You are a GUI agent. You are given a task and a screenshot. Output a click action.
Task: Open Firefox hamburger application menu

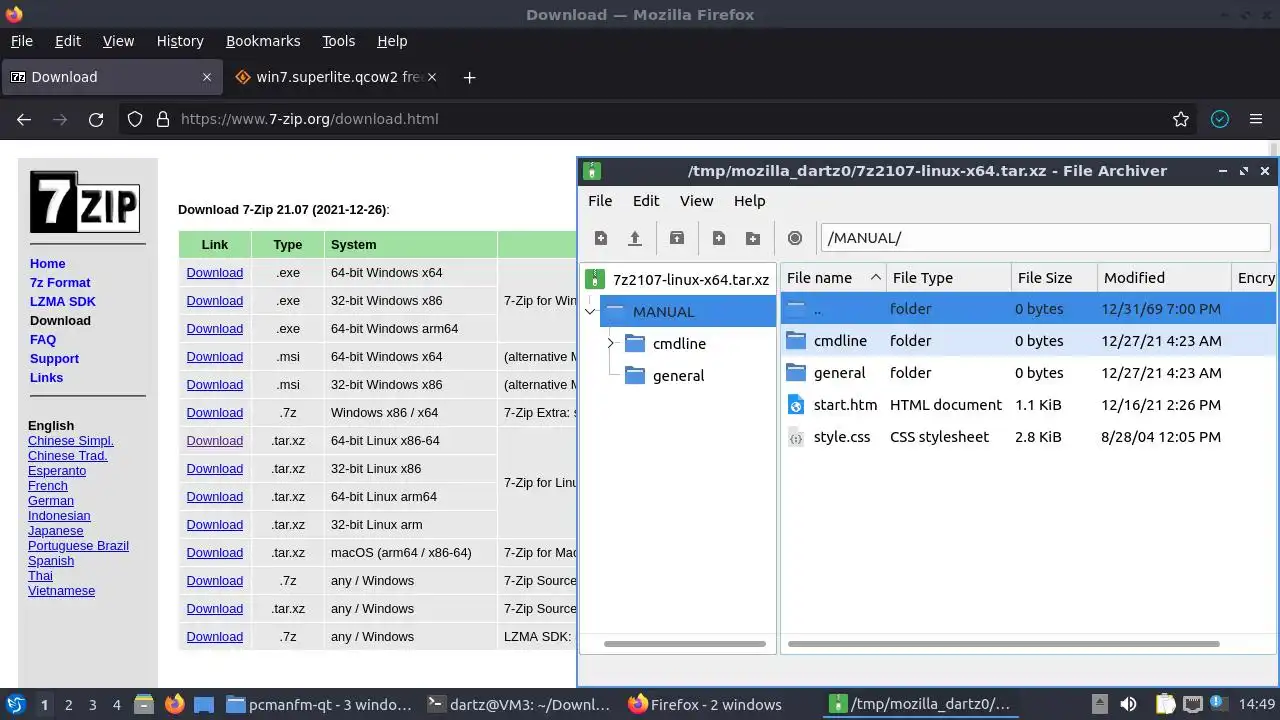tap(1256, 119)
